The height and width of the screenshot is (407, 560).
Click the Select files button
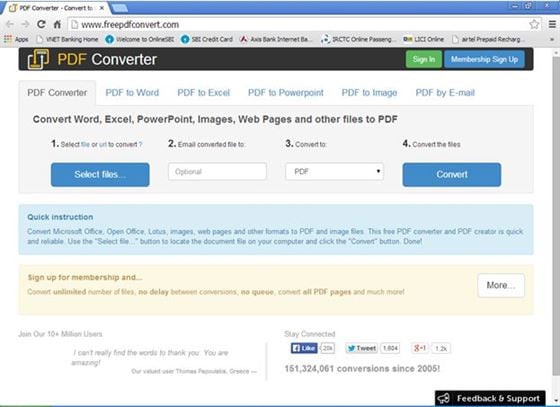click(100, 175)
